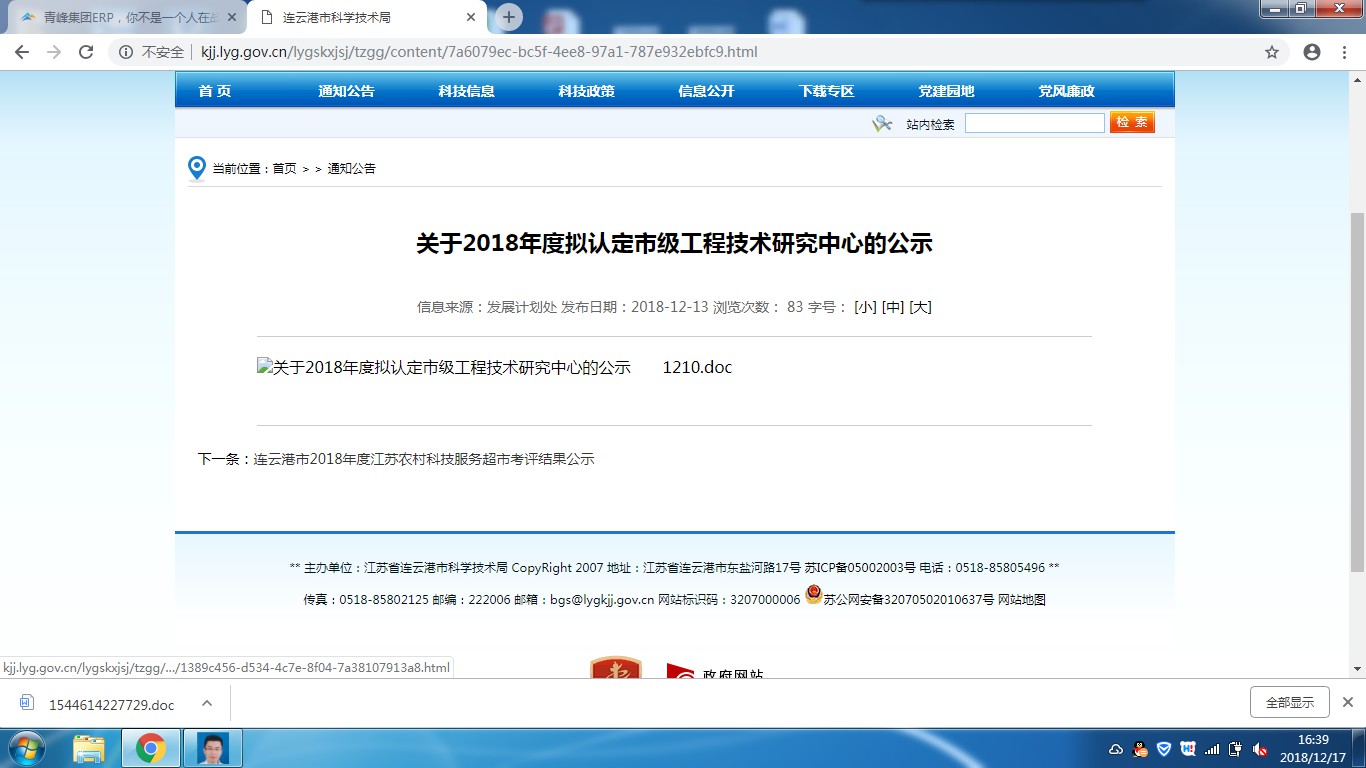This screenshot has height=768, width=1366.
Task: Go to 科技政策 in the navigation bar
Action: coord(586,91)
